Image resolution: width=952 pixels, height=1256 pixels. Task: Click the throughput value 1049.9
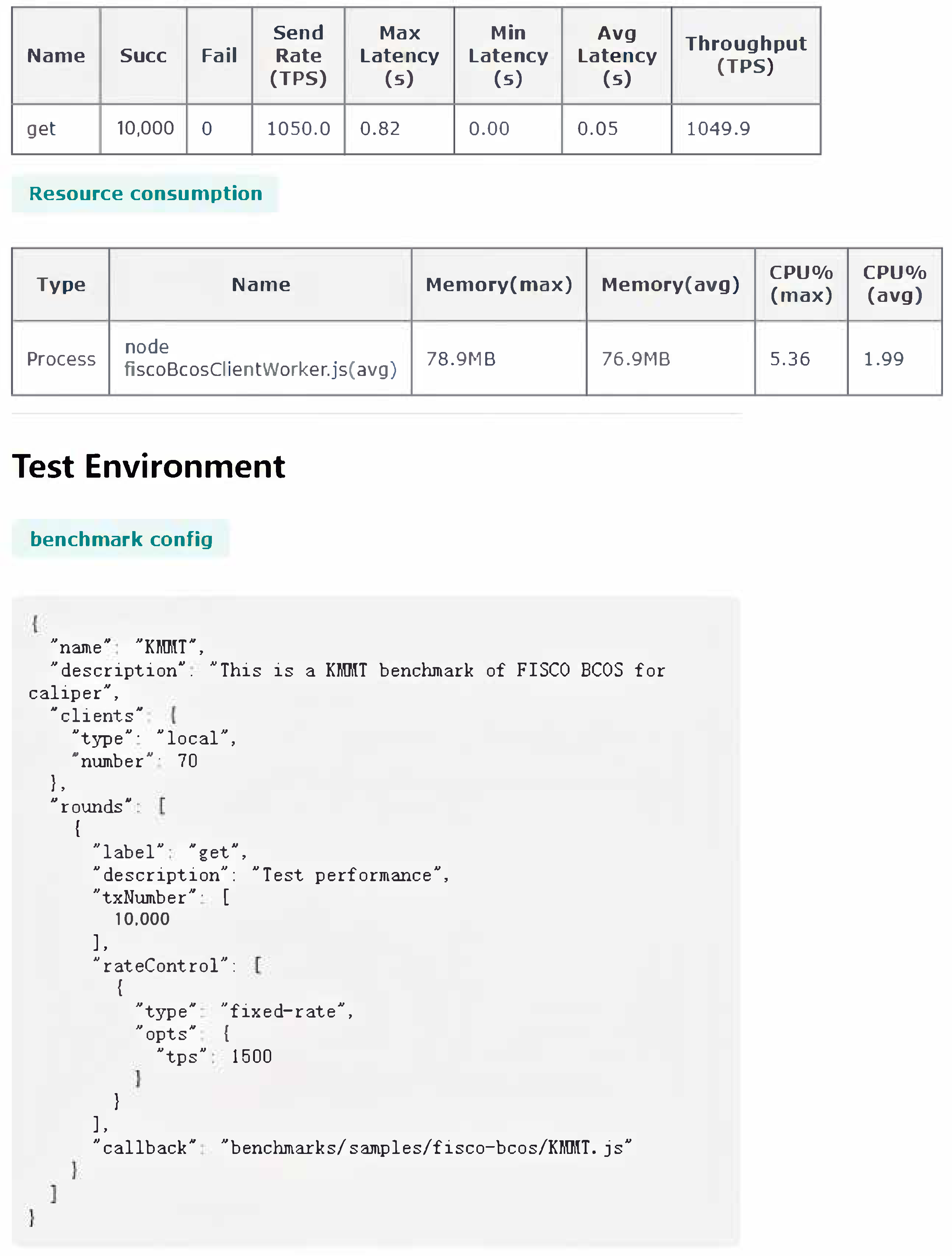(718, 129)
